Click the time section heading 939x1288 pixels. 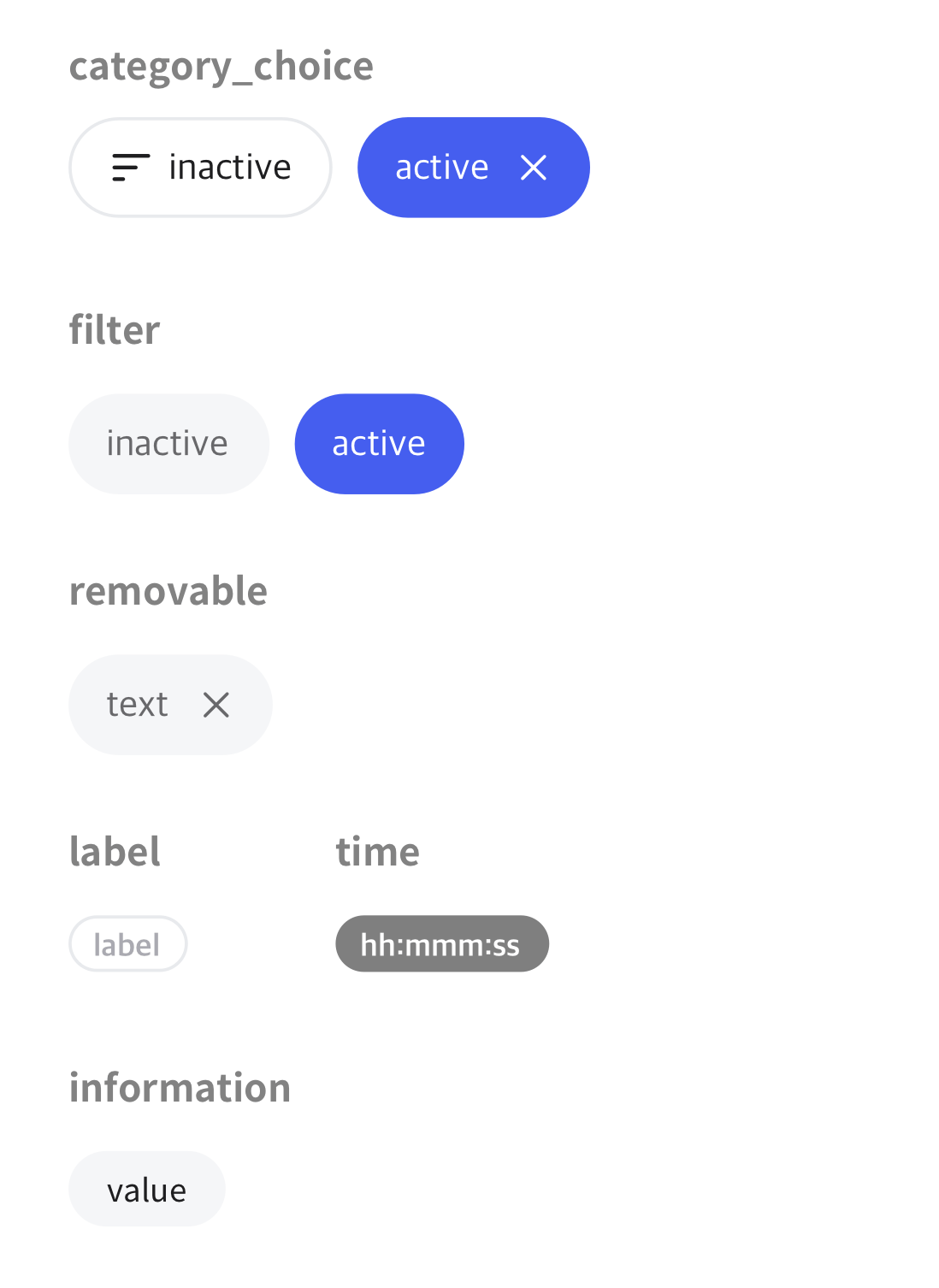point(378,852)
